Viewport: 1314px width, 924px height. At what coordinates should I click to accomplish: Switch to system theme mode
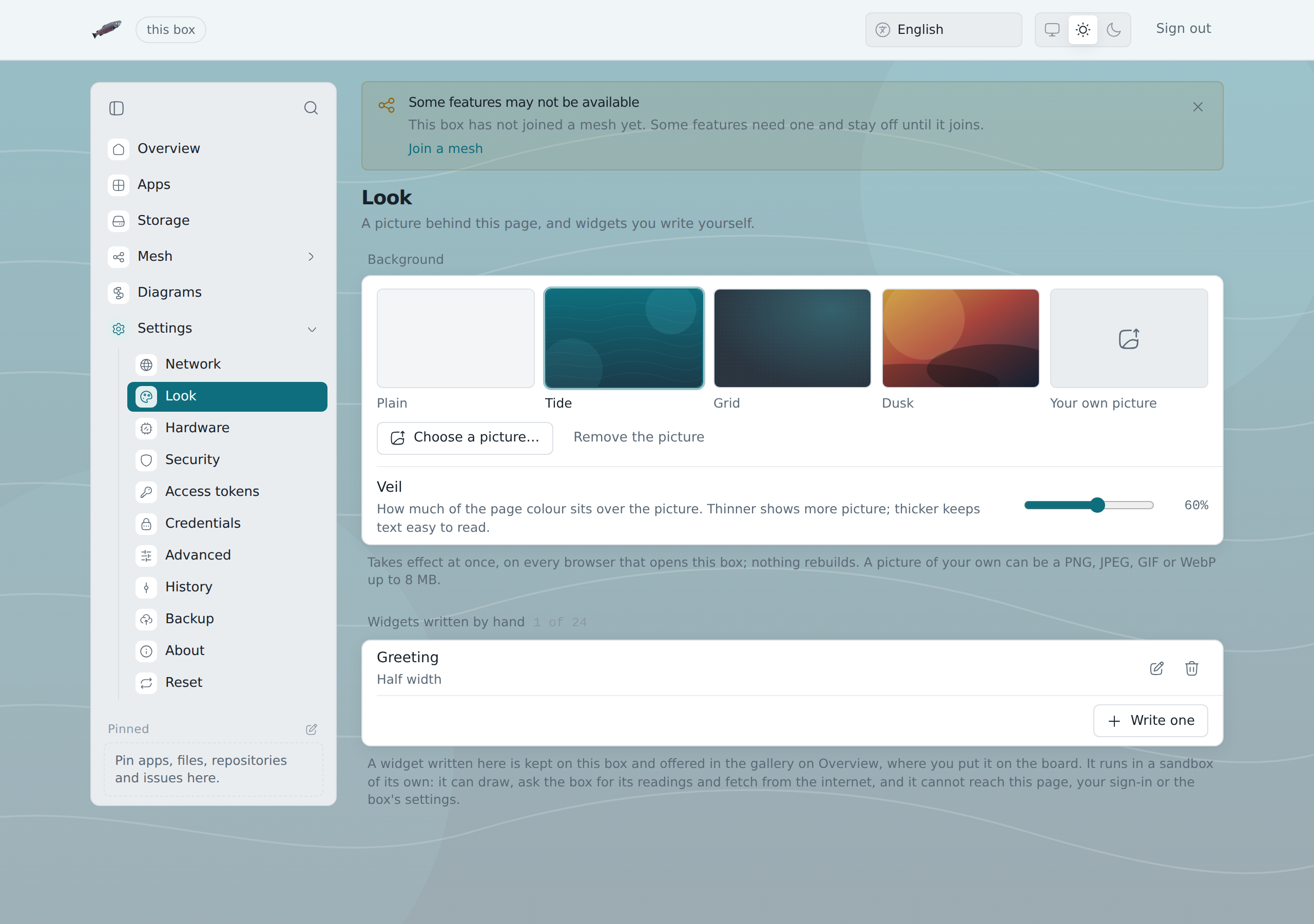click(x=1052, y=30)
